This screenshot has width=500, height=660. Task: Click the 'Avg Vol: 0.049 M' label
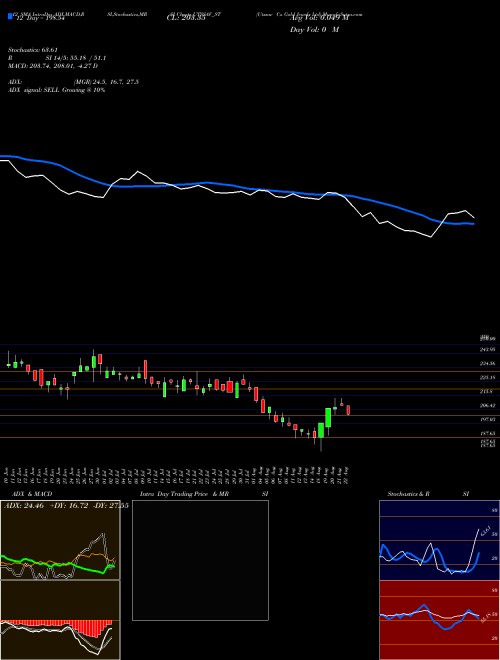(319, 19)
